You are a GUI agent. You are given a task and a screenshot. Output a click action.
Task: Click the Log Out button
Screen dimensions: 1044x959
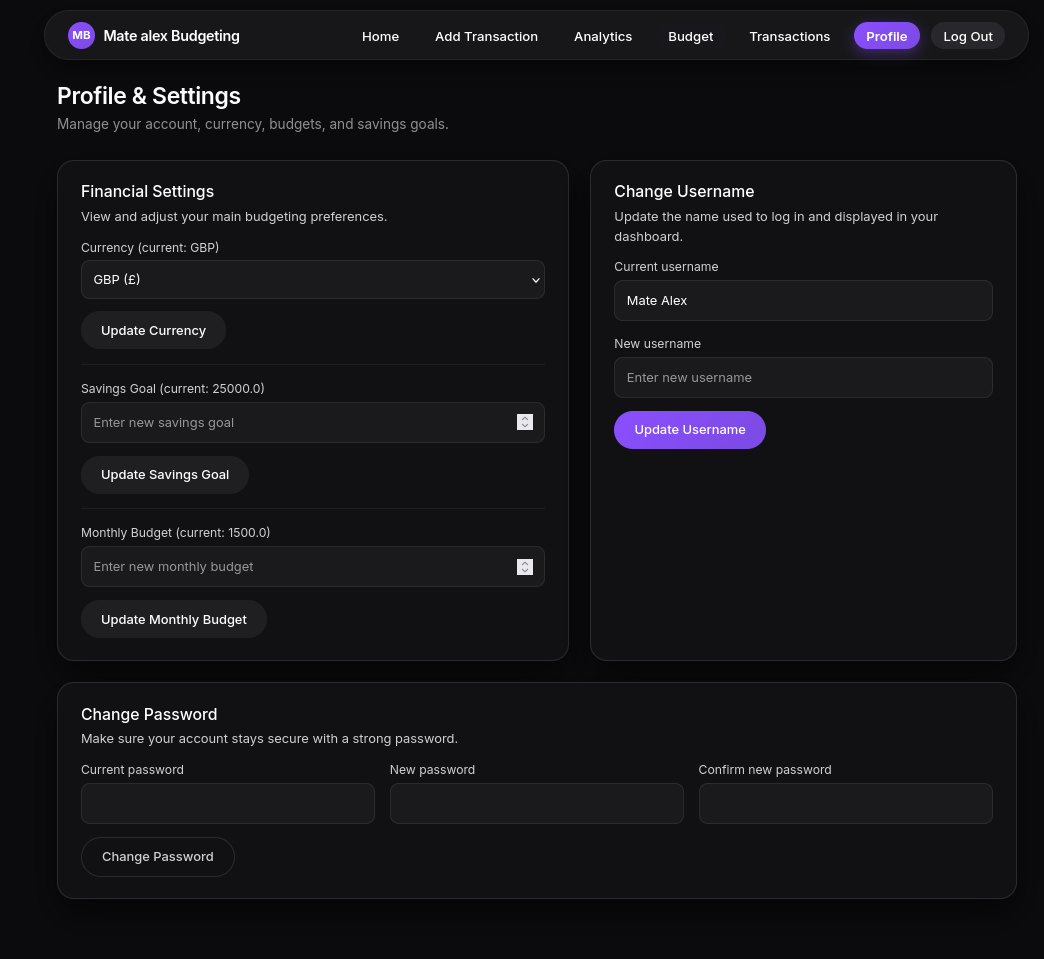pos(967,36)
